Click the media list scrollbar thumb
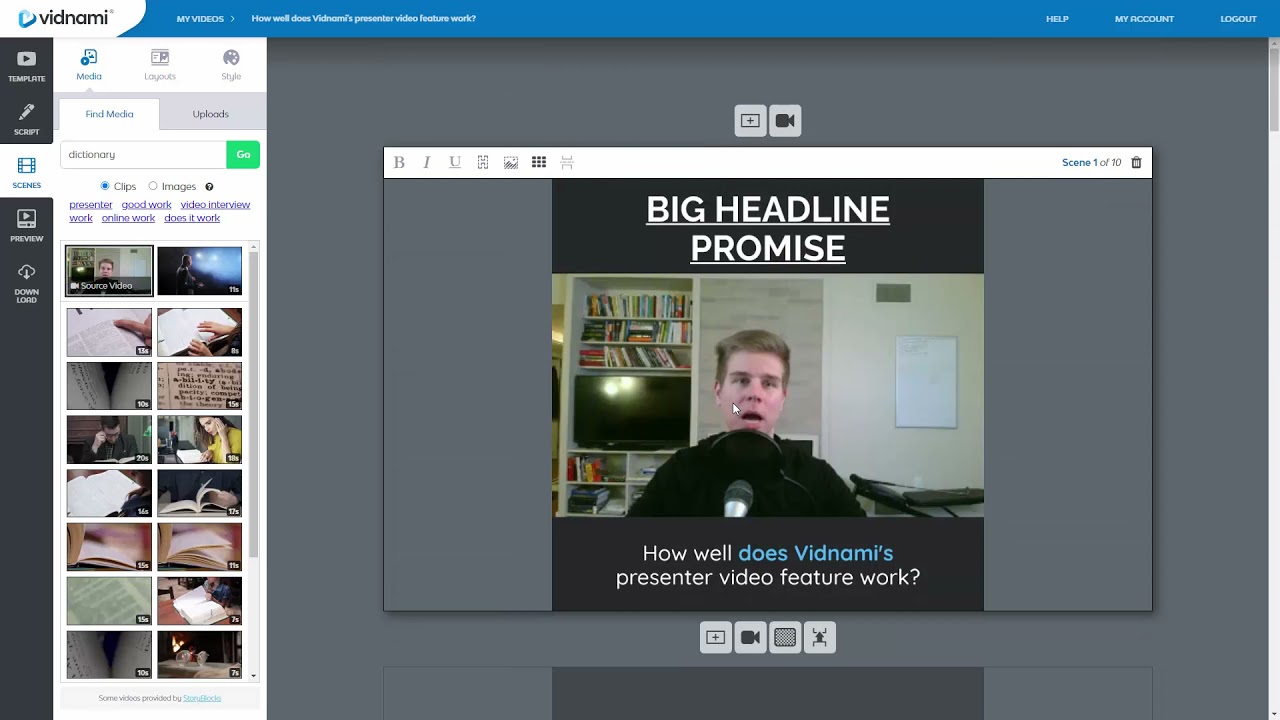Image resolution: width=1280 pixels, height=720 pixels. tap(253, 405)
